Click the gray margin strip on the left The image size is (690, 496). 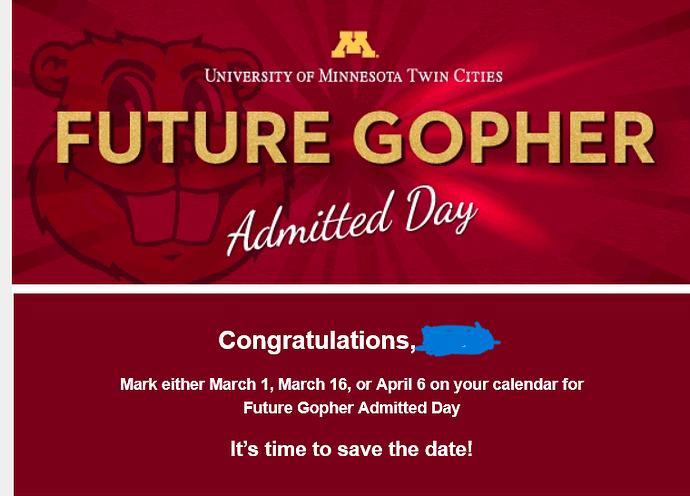click(6, 248)
